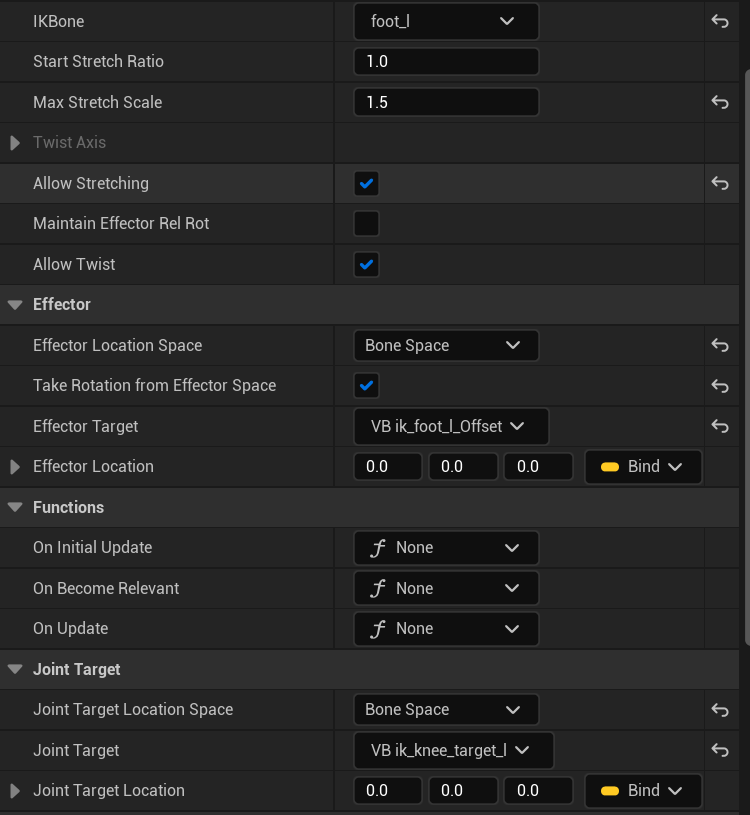Enable Maintain Effector Rel Rot
750x815 pixels.
pyautogui.click(x=366, y=224)
